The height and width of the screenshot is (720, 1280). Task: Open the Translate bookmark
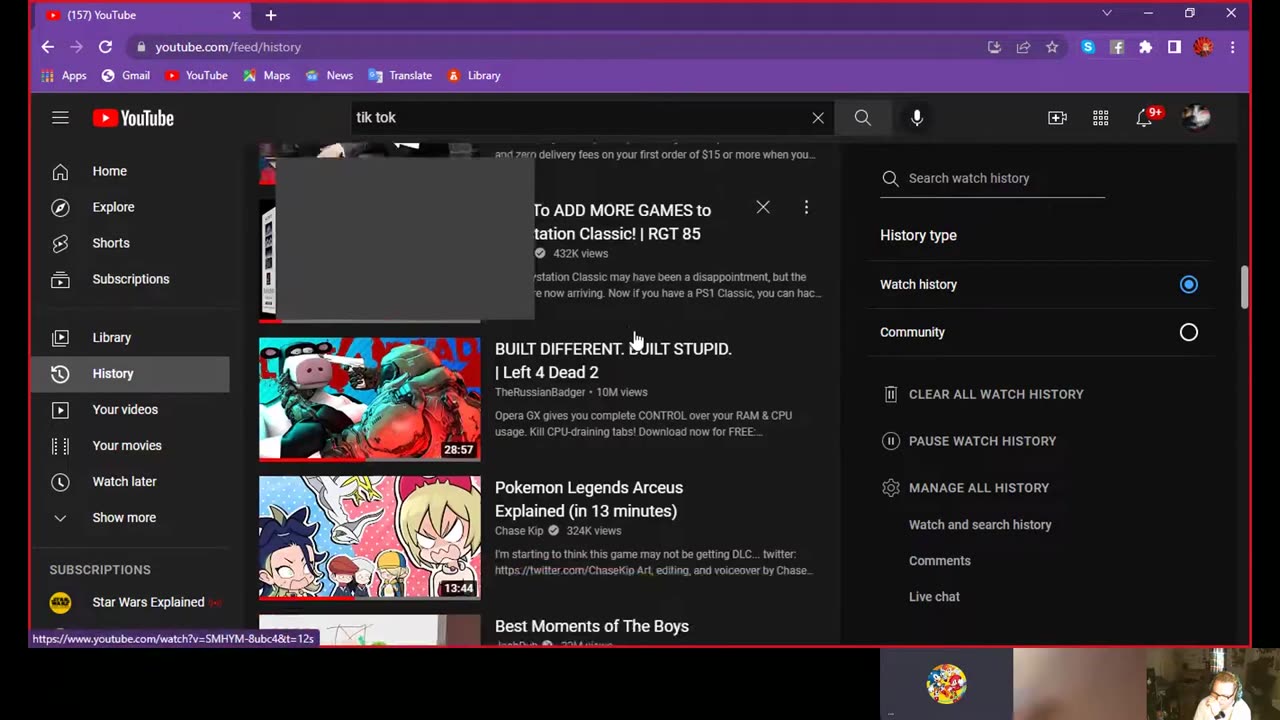(400, 76)
